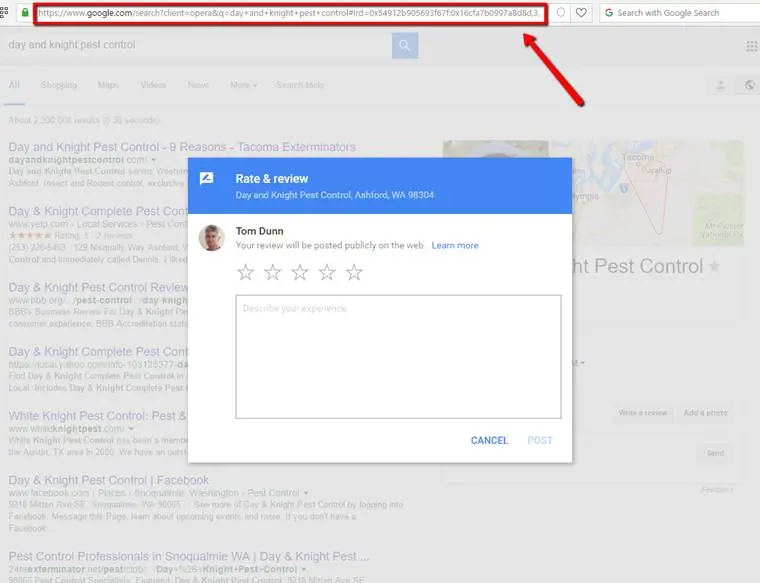The image size is (760, 583).
Task: Click Tom Dunn's profile photo
Action: tap(211, 238)
